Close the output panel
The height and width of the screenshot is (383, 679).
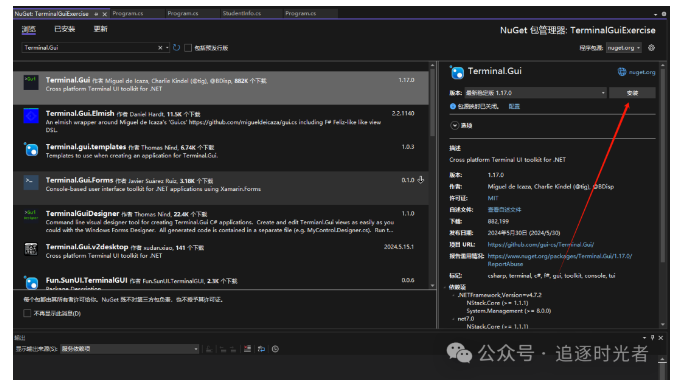point(661,338)
